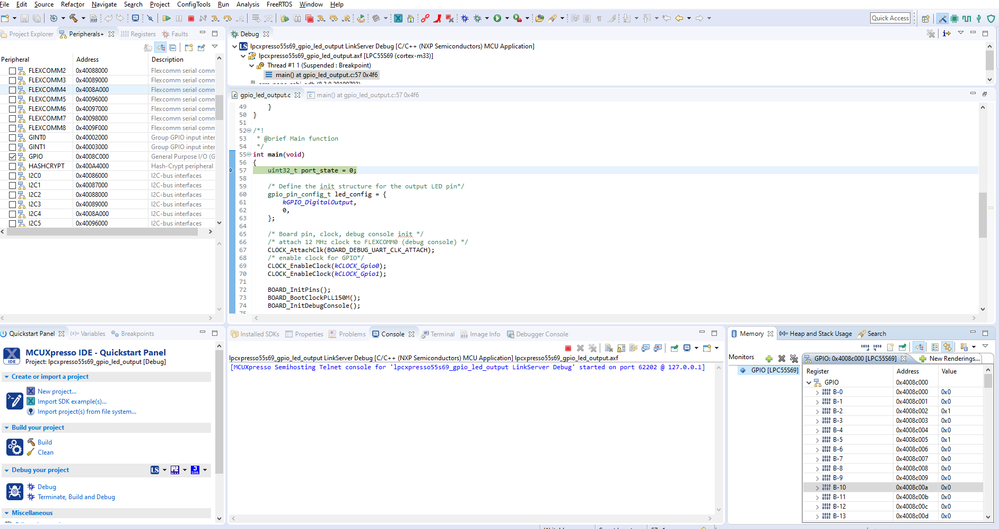The width and height of the screenshot is (999, 529).
Task: Switch to the Heap and Stack Usage tab
Action: pyautogui.click(x=815, y=333)
